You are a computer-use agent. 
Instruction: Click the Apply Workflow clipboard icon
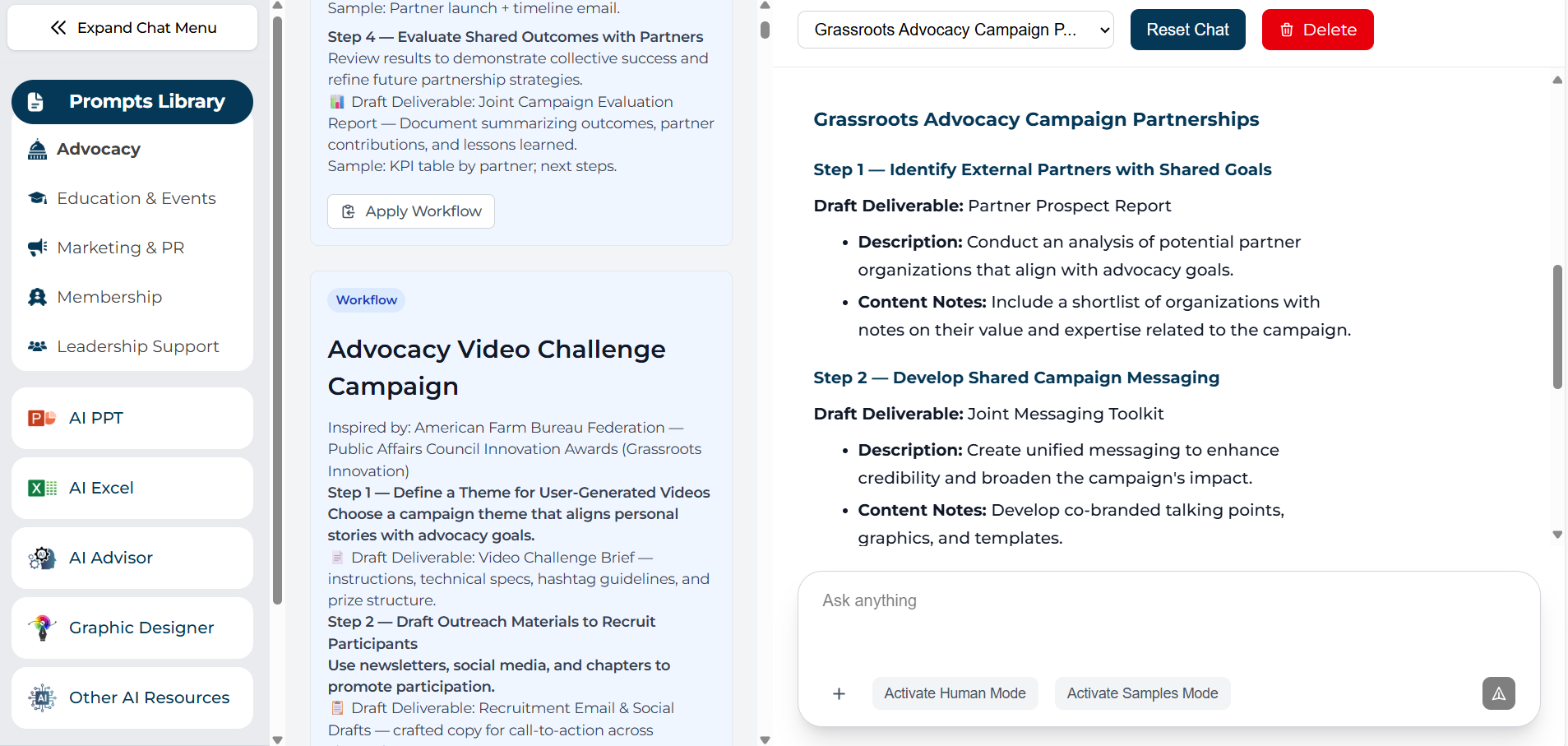tap(349, 211)
